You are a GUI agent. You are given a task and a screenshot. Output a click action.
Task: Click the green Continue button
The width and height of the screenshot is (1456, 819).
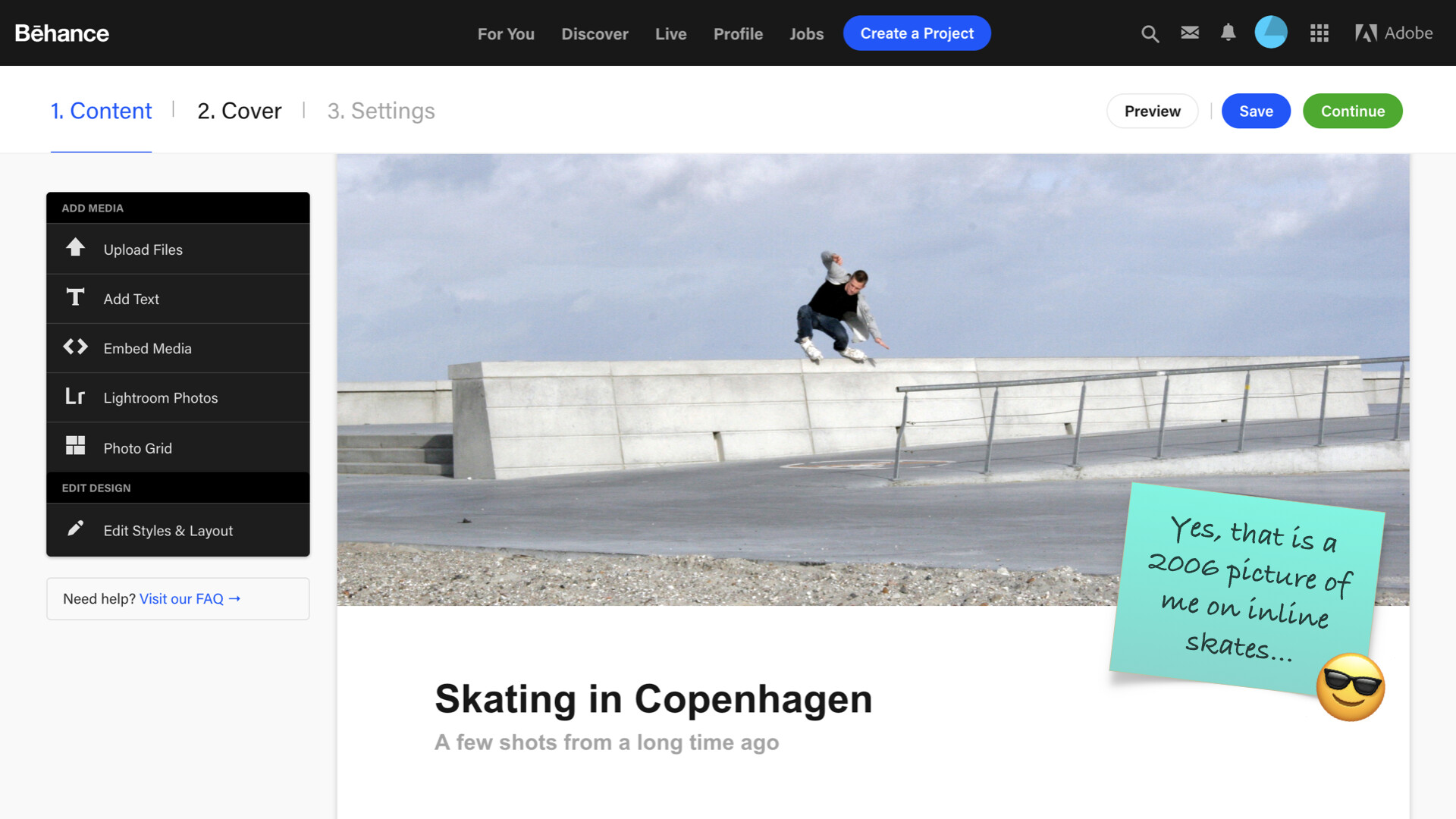pos(1352,111)
